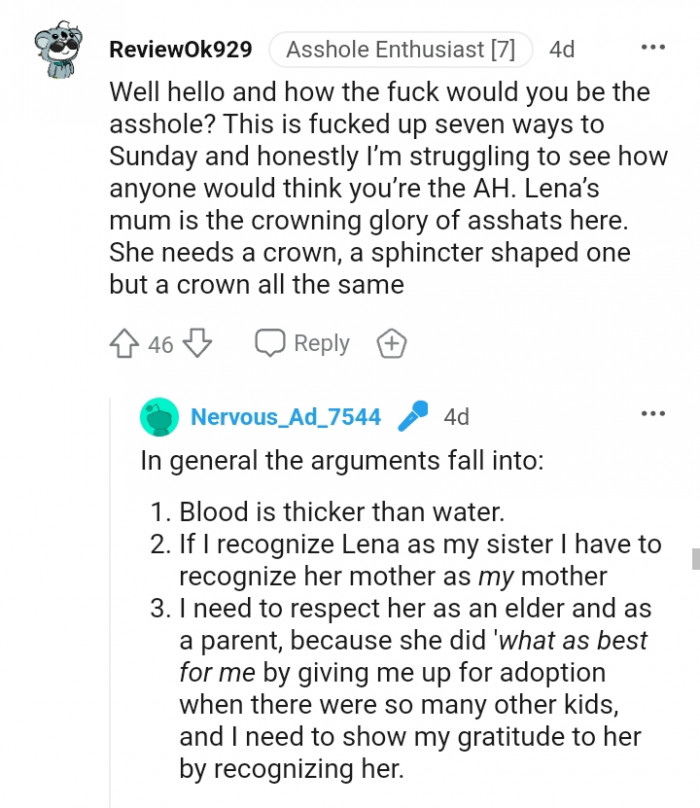Screen dimensions: 700x808
Task: Click the upvote arrow on ReviewOk929's comment
Action: tap(124, 343)
